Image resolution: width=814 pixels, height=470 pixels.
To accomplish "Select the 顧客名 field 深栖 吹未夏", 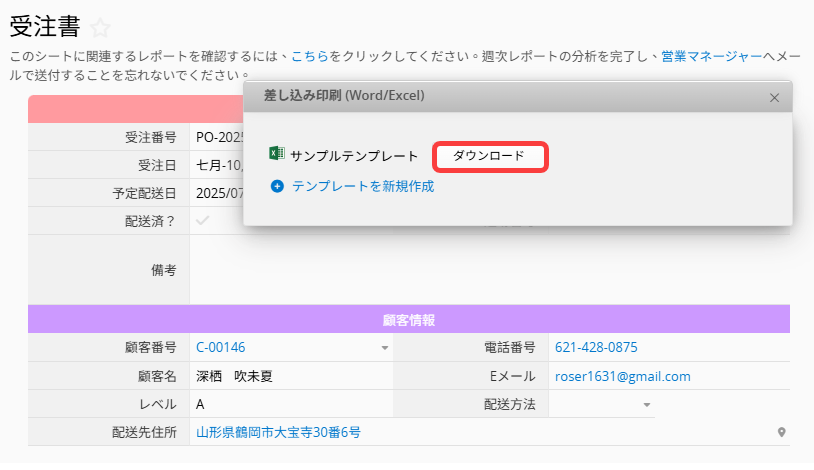I will click(x=234, y=377).
